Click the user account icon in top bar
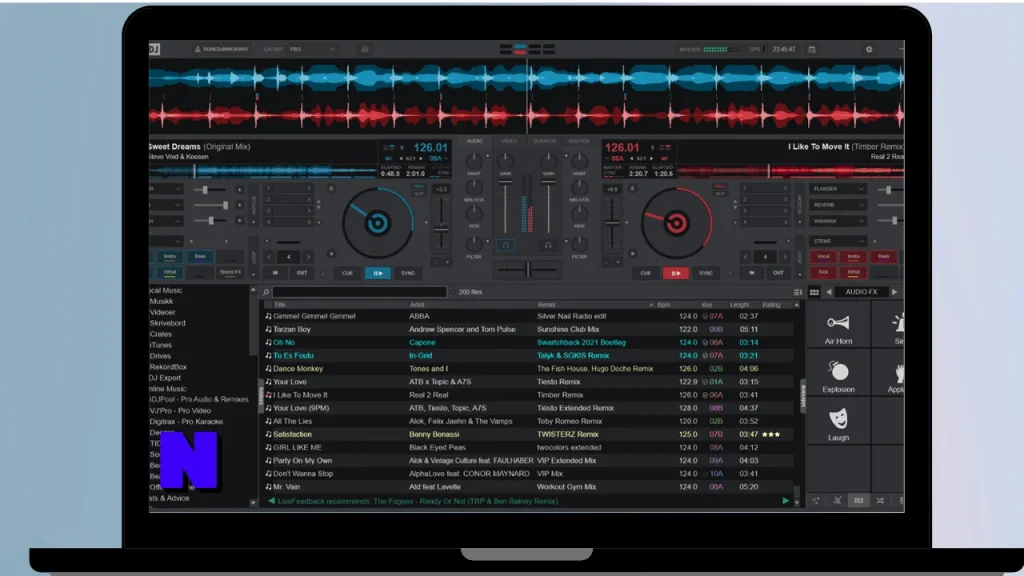1024x576 pixels. click(x=197, y=49)
